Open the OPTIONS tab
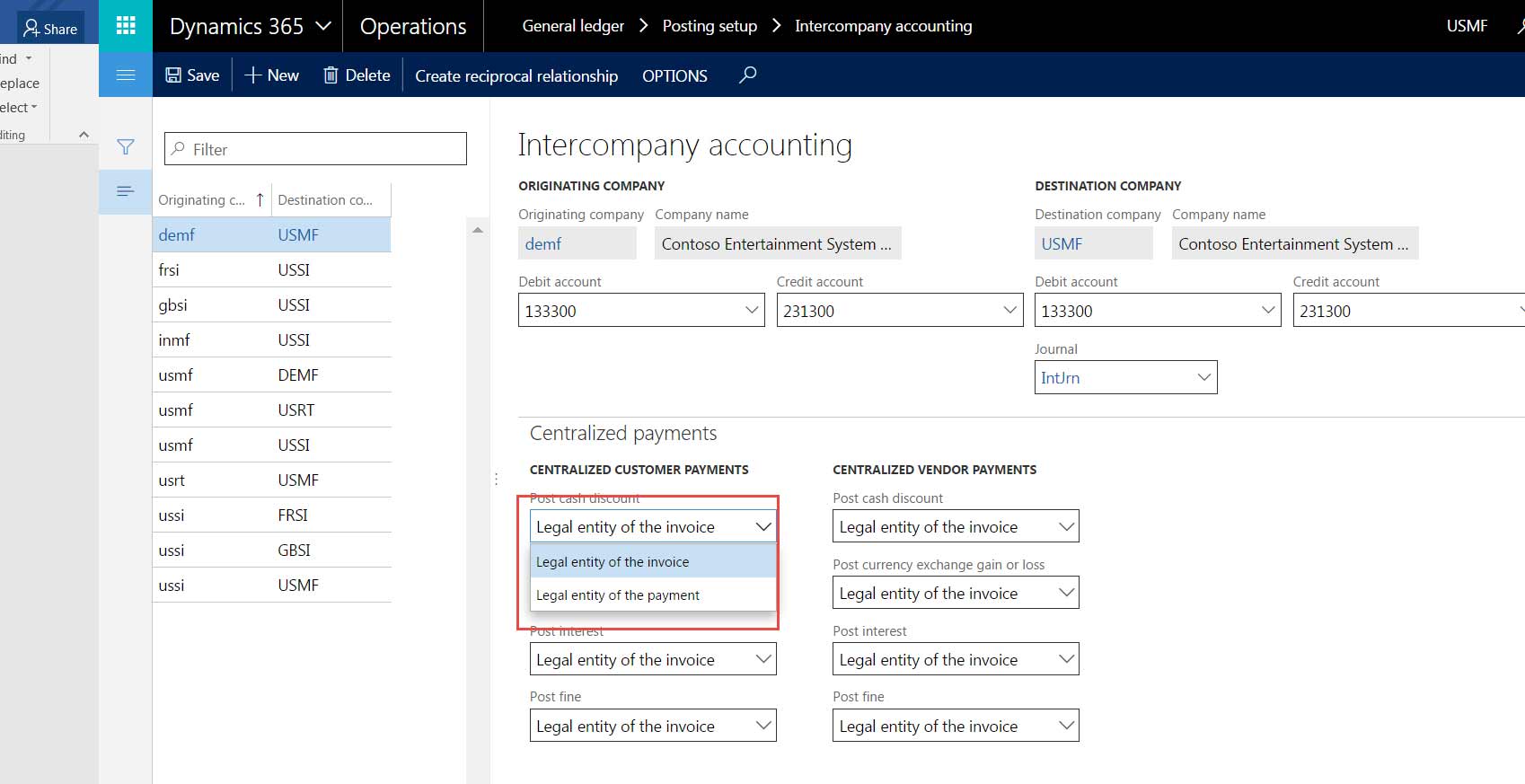This screenshot has height=784, width=1525. point(674,76)
